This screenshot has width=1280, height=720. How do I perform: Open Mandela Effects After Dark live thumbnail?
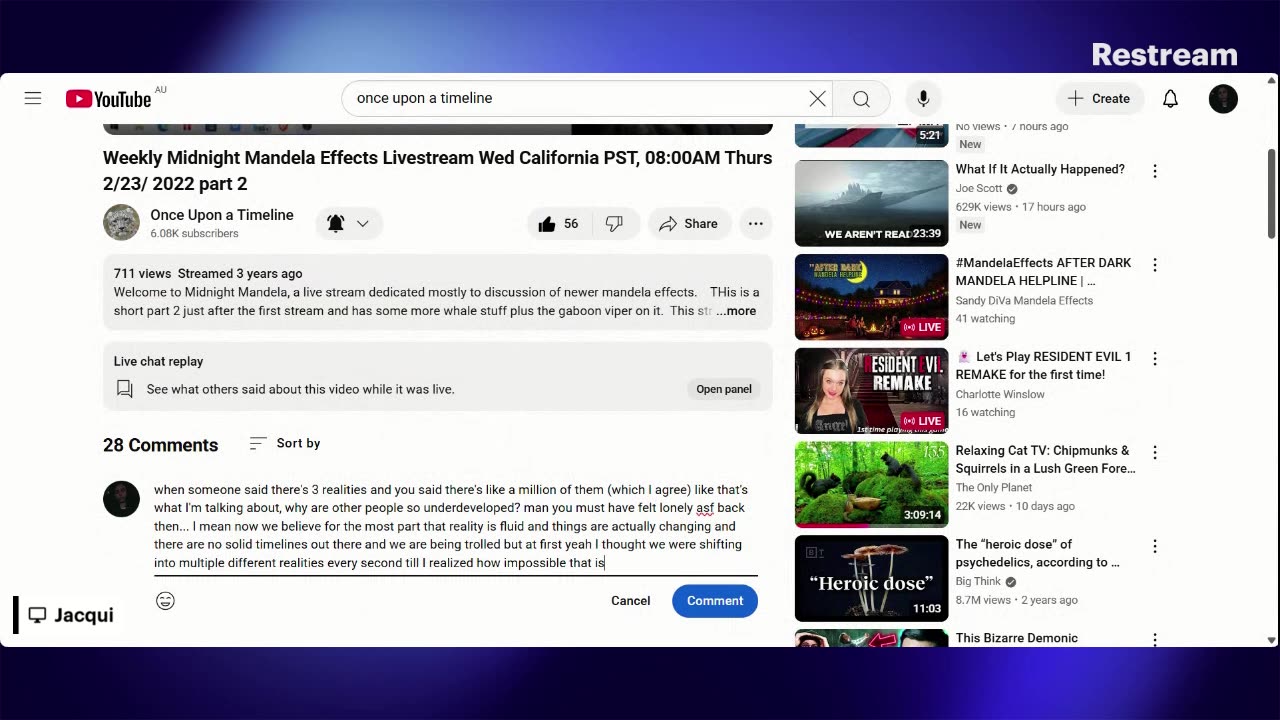pos(871,297)
